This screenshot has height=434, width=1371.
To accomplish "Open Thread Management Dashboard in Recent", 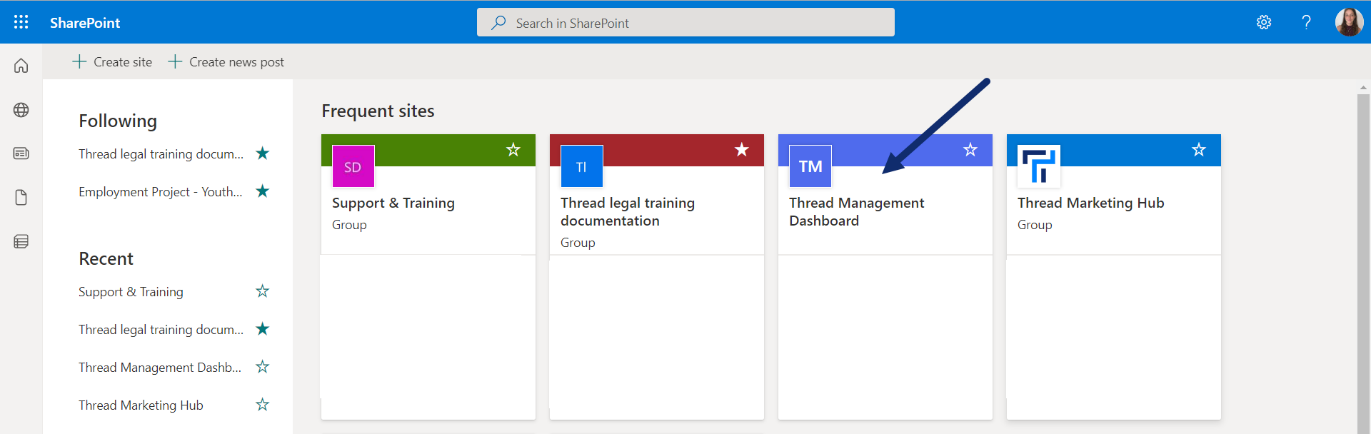I will (160, 367).
